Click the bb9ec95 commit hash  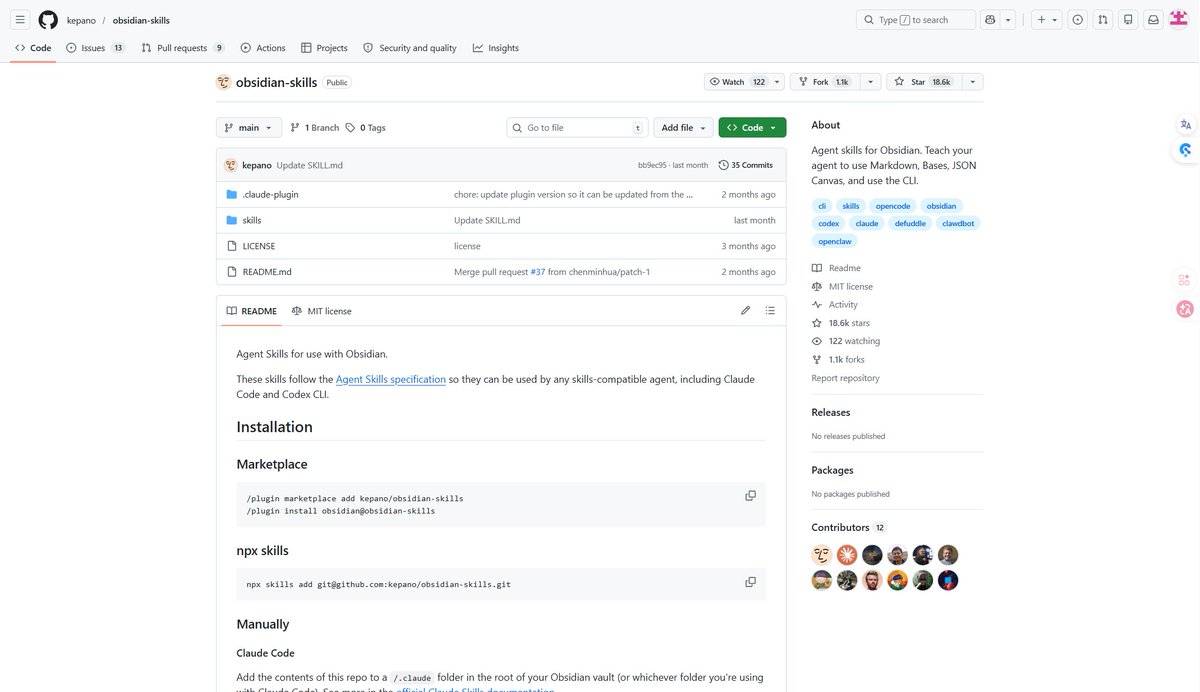652,165
